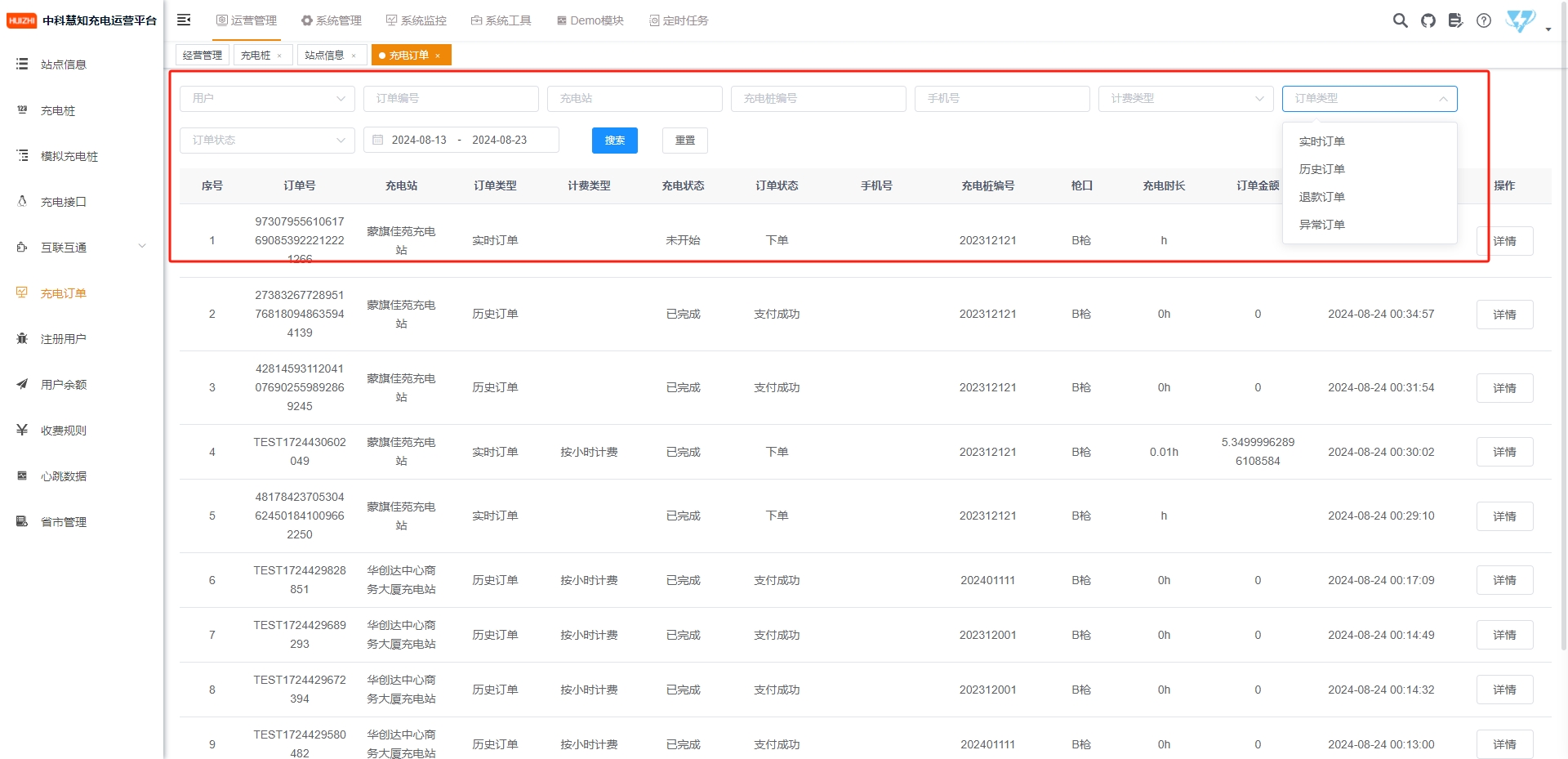Open the 订单状态 dropdown filter
The image size is (1568, 759).
tap(267, 140)
